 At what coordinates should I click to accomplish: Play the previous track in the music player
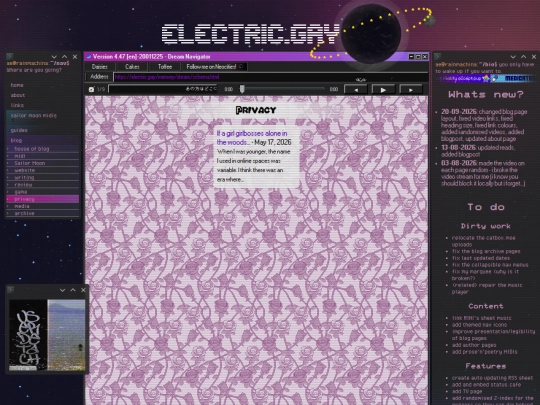tap(356, 90)
